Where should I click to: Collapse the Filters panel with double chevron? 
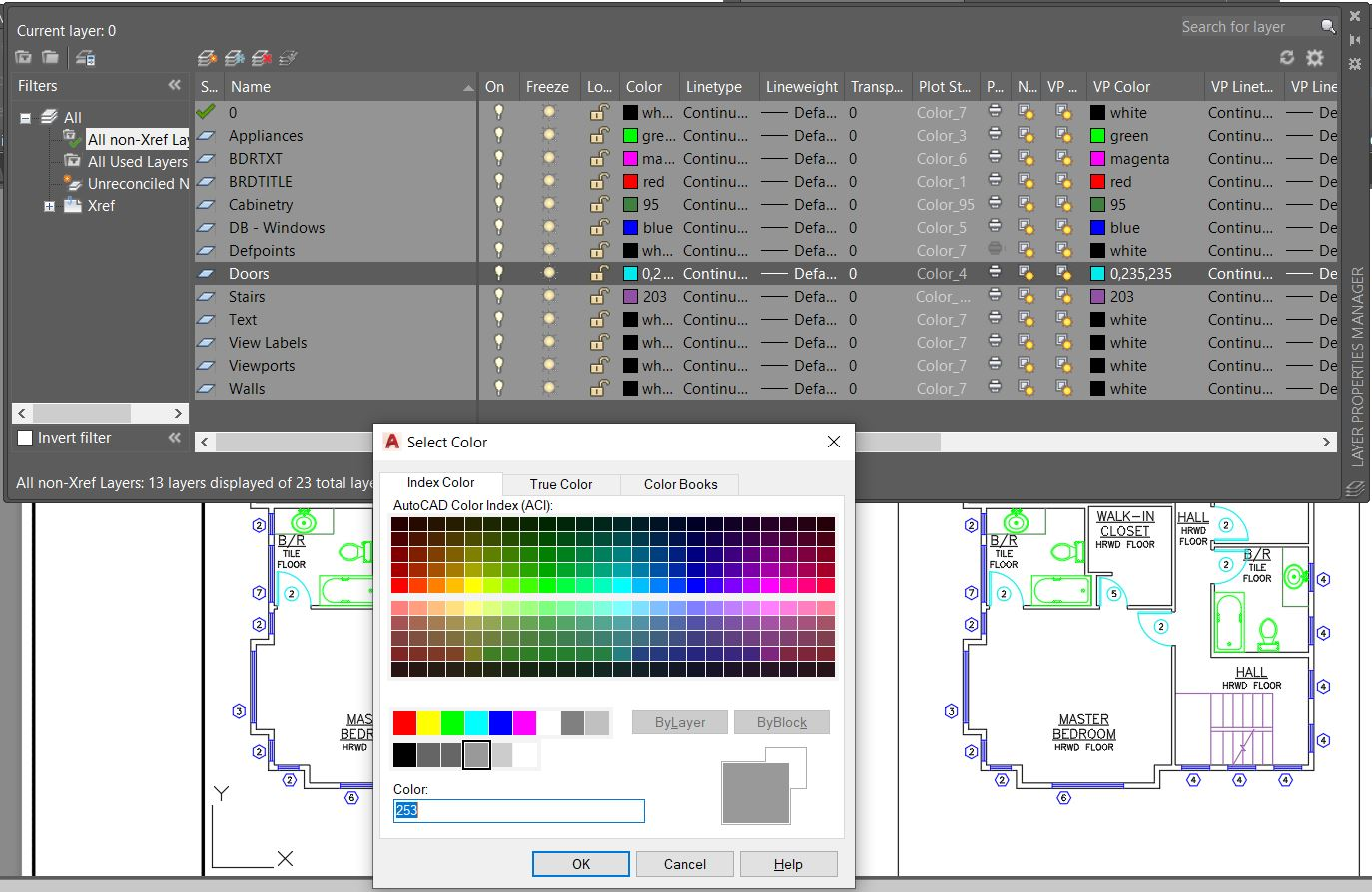[x=175, y=86]
